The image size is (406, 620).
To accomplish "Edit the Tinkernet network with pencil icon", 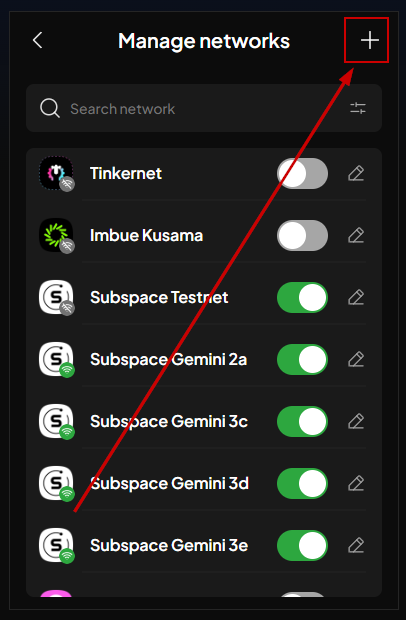I will click(356, 174).
